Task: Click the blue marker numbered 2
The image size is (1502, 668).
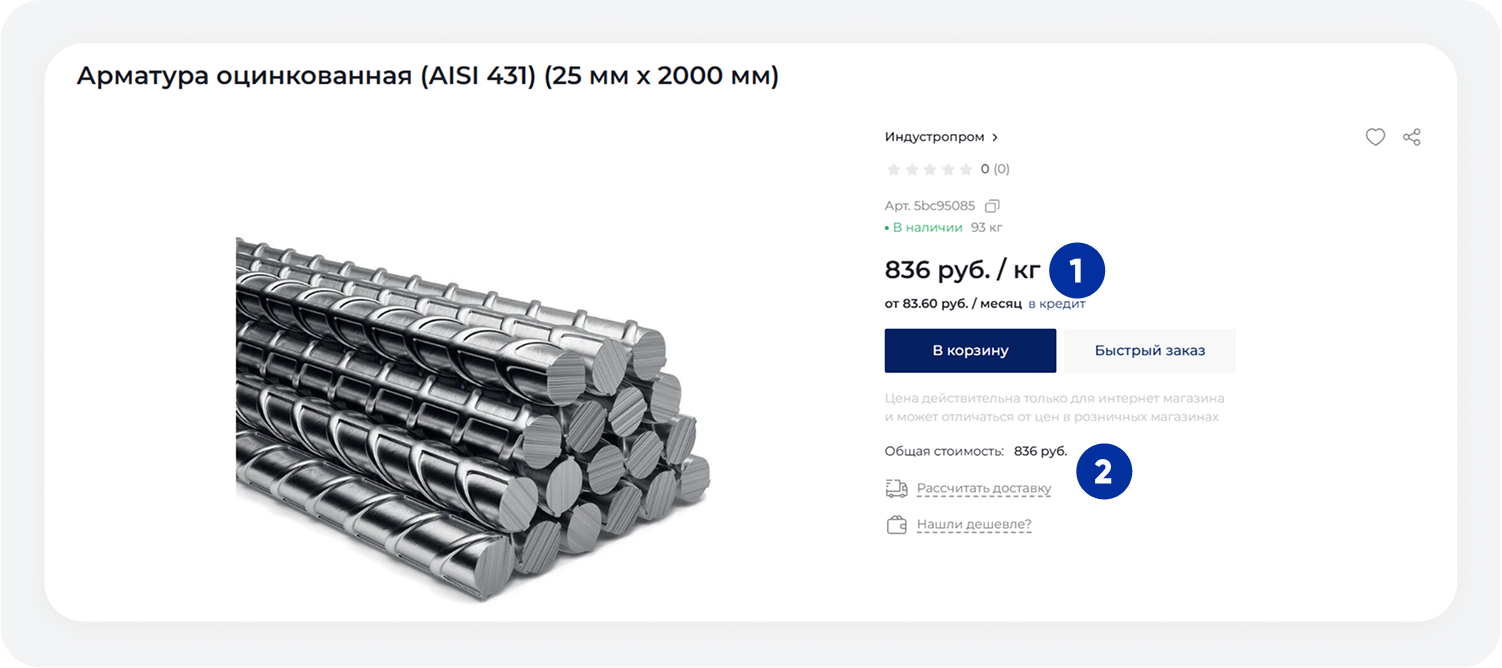Action: (1103, 471)
